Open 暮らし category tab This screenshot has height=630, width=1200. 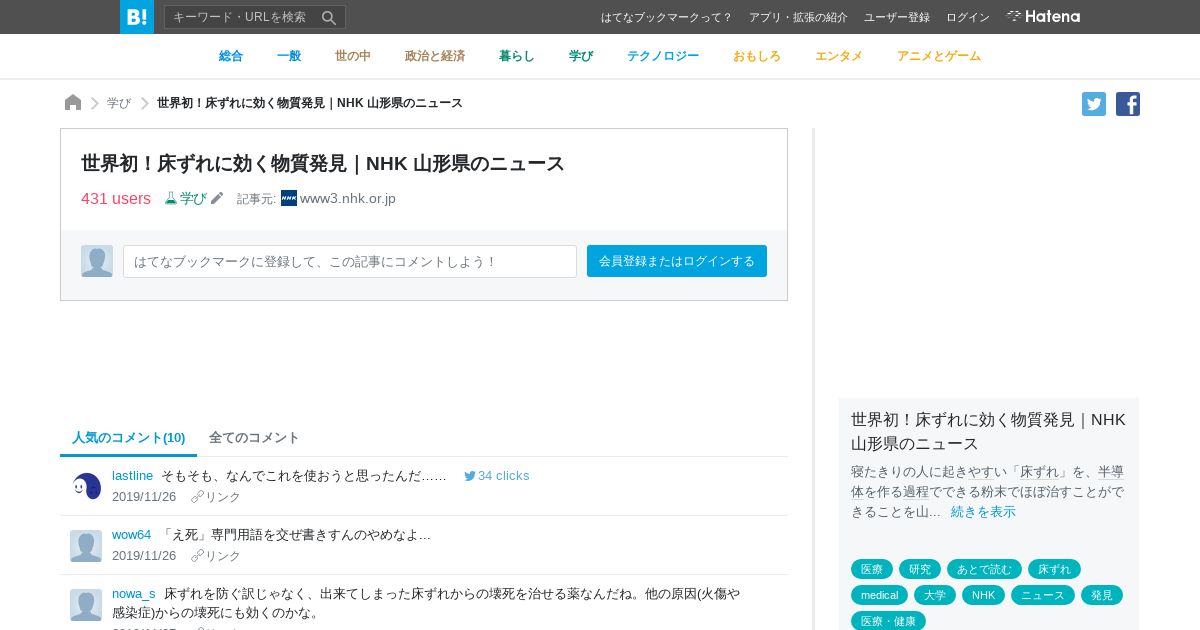(517, 56)
